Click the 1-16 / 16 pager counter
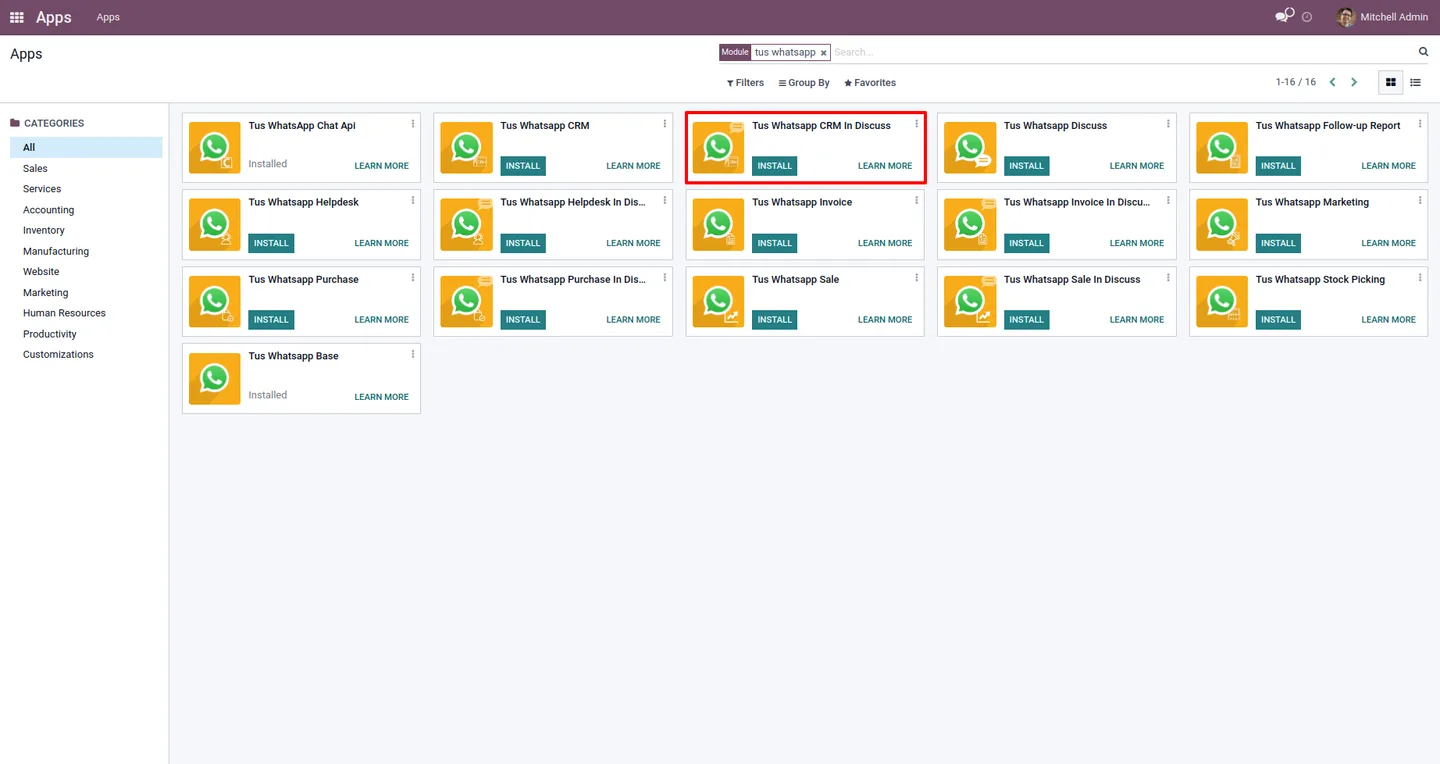The width and height of the screenshot is (1440, 764). point(1296,82)
